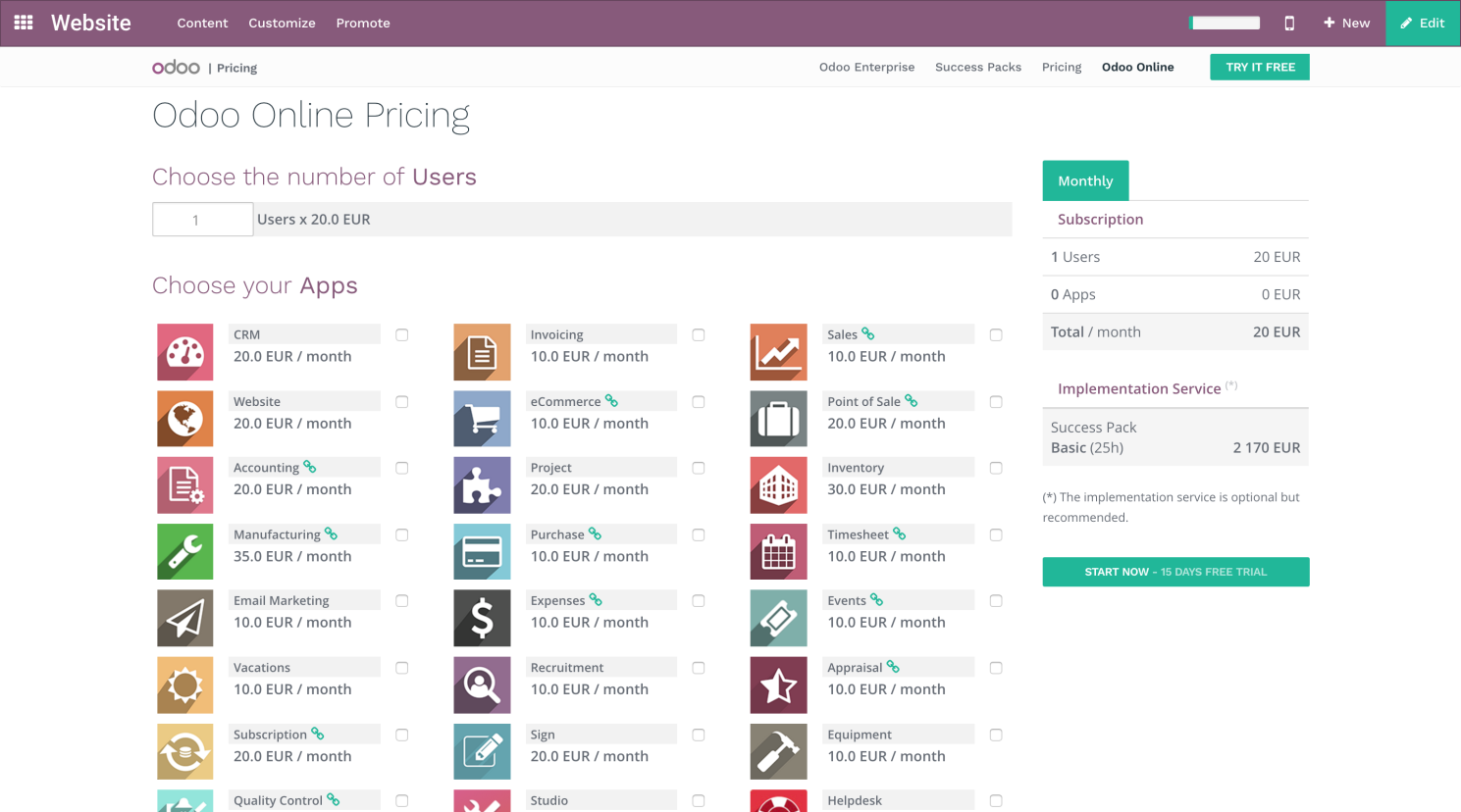Click the Events ticket app icon
The image size is (1461, 812).
(779, 619)
